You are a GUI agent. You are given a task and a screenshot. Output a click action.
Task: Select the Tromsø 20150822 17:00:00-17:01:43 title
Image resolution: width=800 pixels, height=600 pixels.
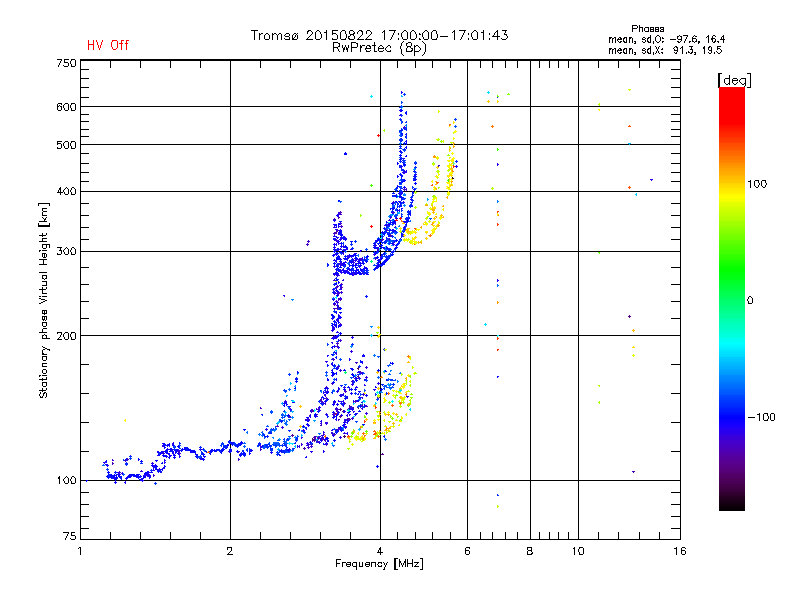click(379, 35)
